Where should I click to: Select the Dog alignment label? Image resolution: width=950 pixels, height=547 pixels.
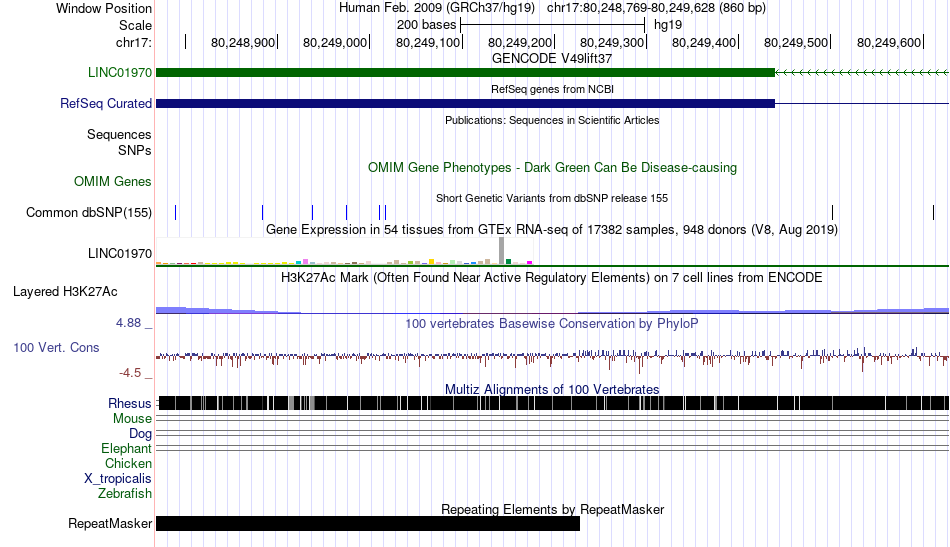pyautogui.click(x=141, y=434)
